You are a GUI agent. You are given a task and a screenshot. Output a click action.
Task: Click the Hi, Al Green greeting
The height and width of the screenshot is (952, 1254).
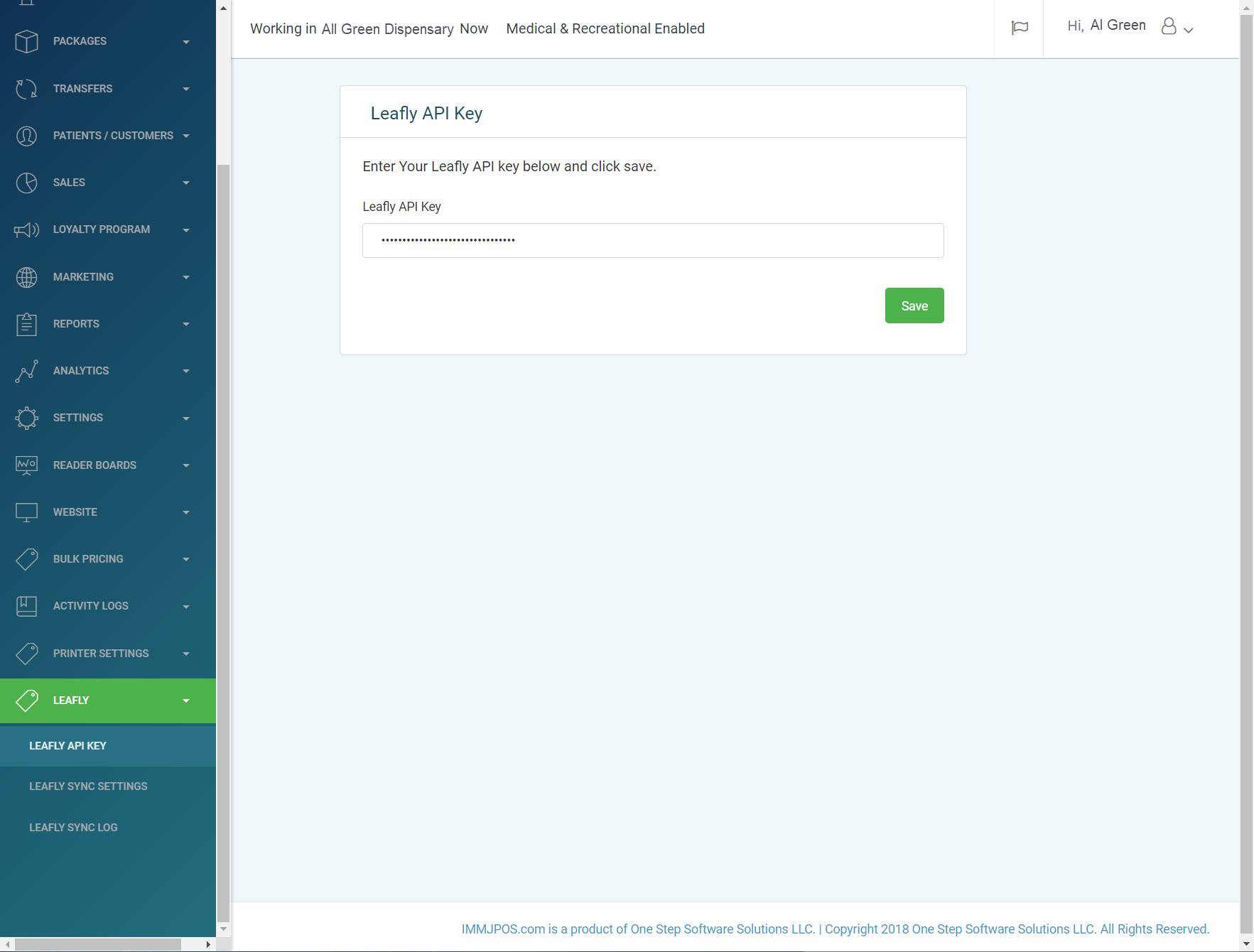tap(1106, 26)
